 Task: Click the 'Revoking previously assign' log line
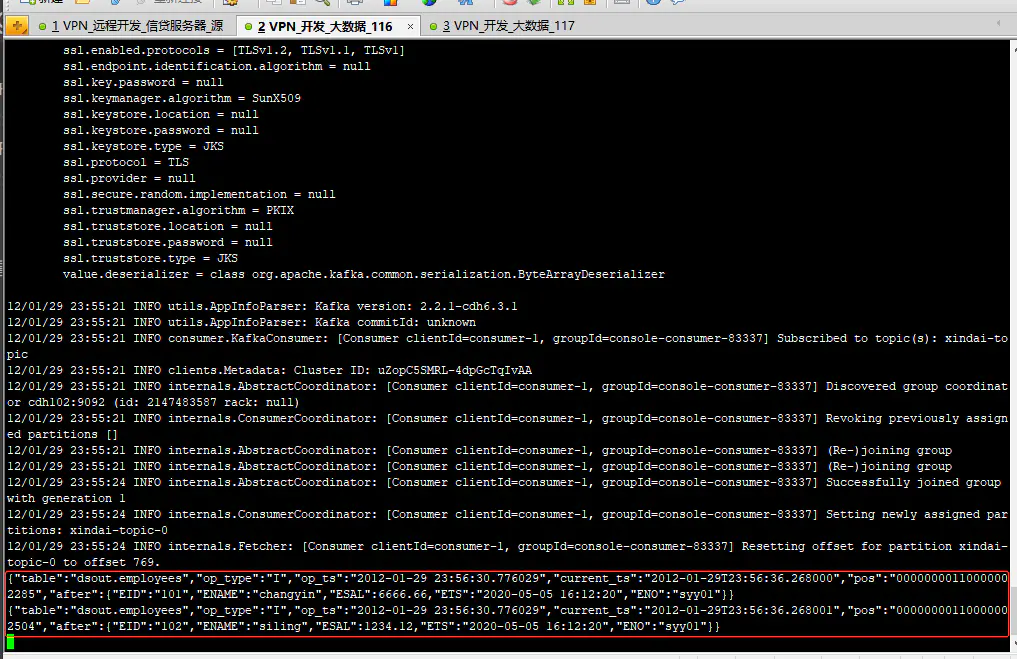tap(507, 418)
